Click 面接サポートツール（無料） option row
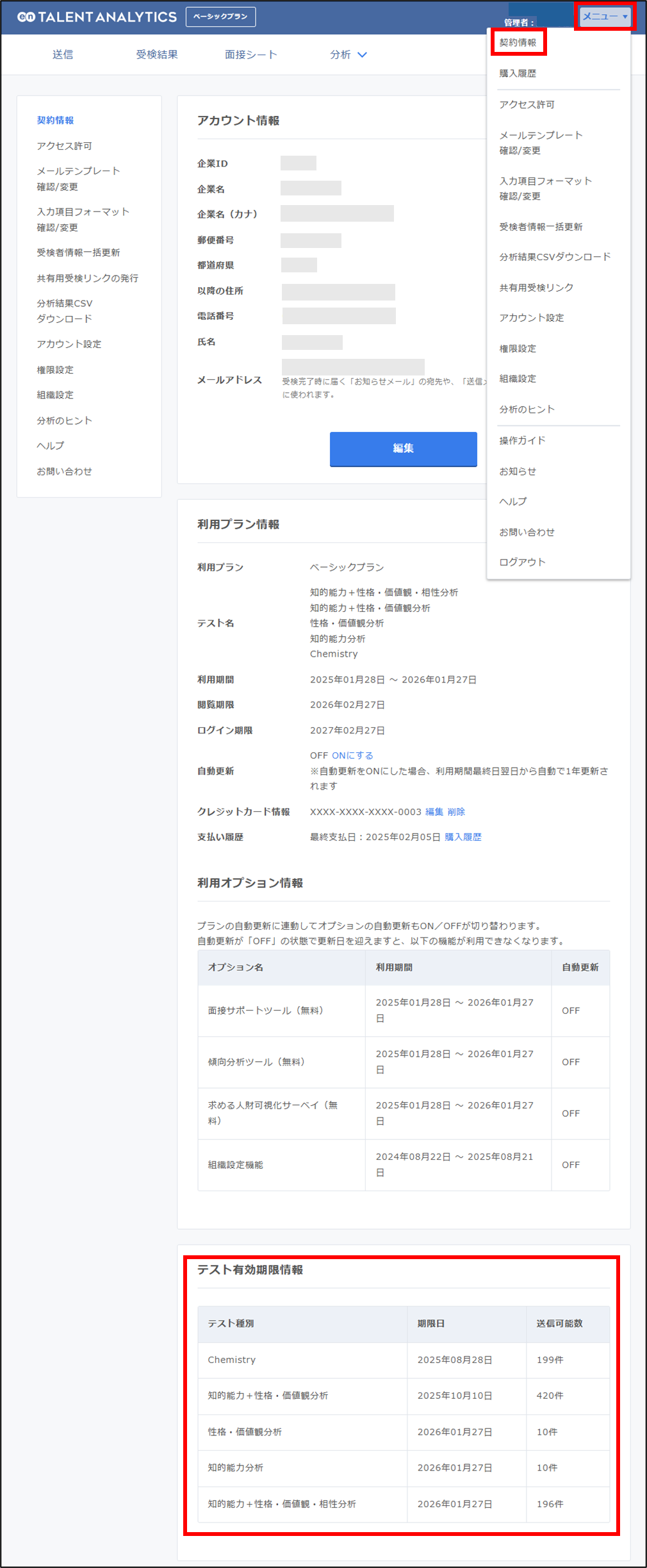647x1568 pixels. click(404, 1011)
